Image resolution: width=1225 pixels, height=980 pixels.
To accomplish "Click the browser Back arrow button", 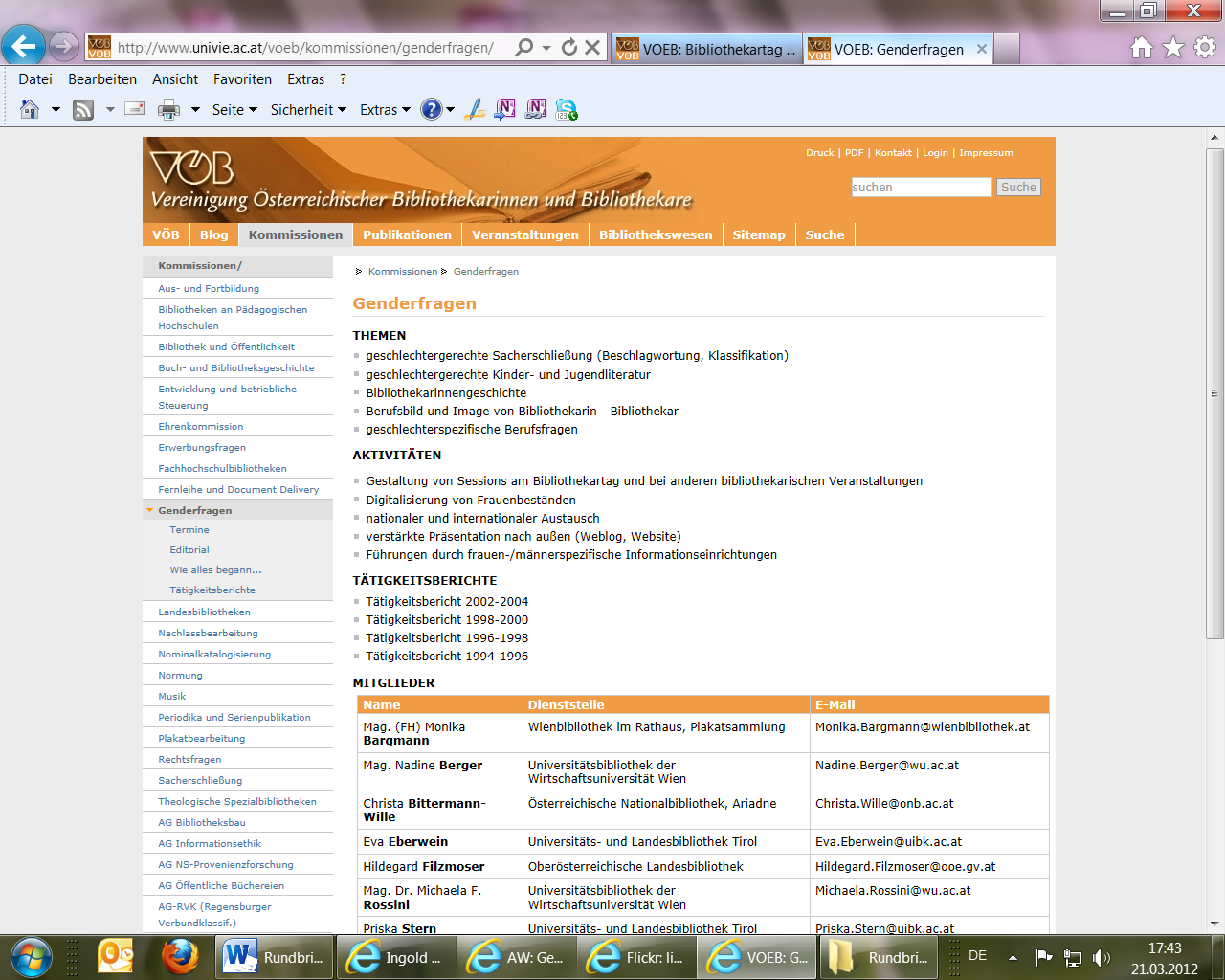I will point(23,46).
